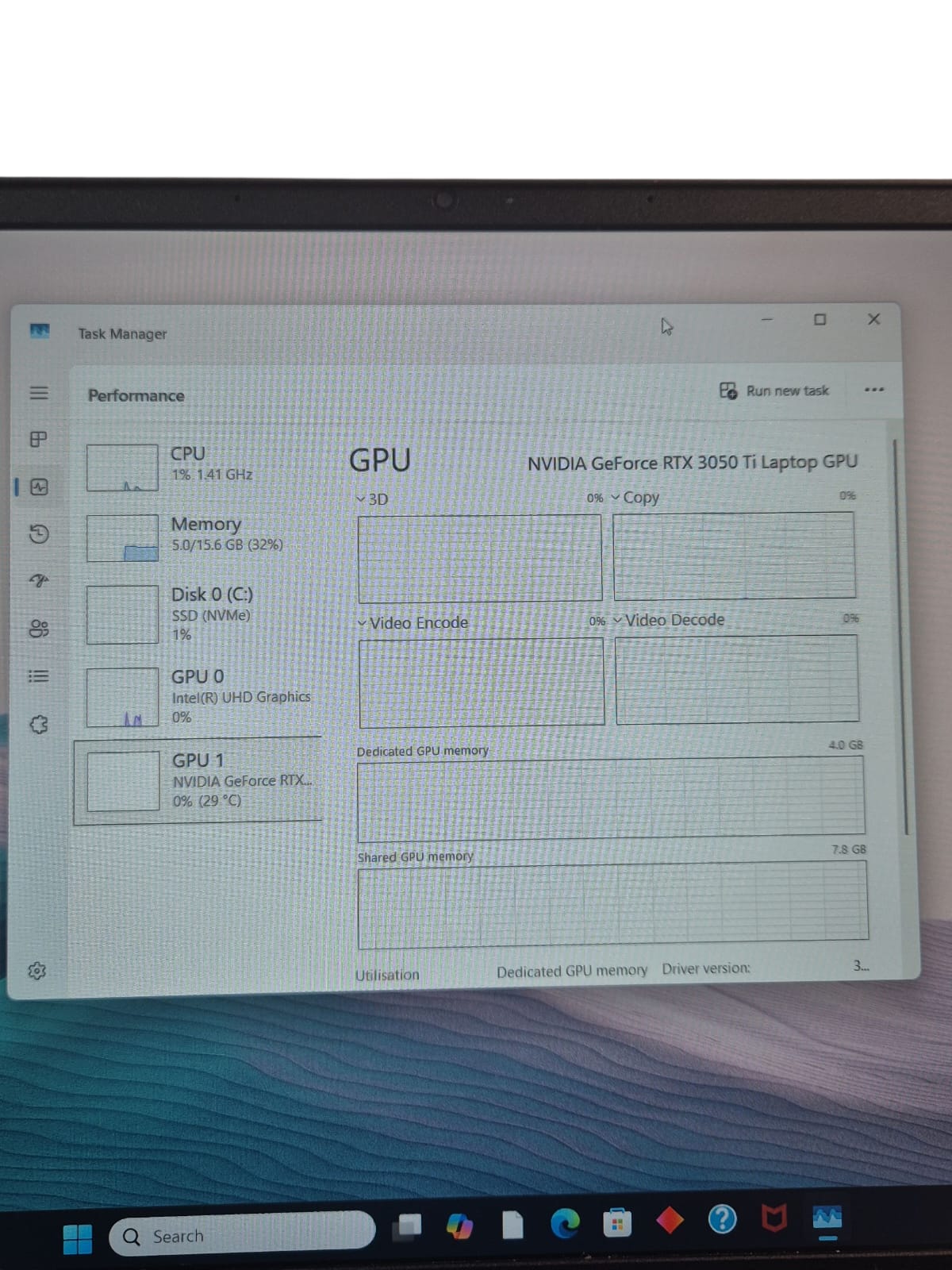This screenshot has height=1270, width=952.
Task: Select the Performance page icon in sidebar
Action: pyautogui.click(x=39, y=487)
